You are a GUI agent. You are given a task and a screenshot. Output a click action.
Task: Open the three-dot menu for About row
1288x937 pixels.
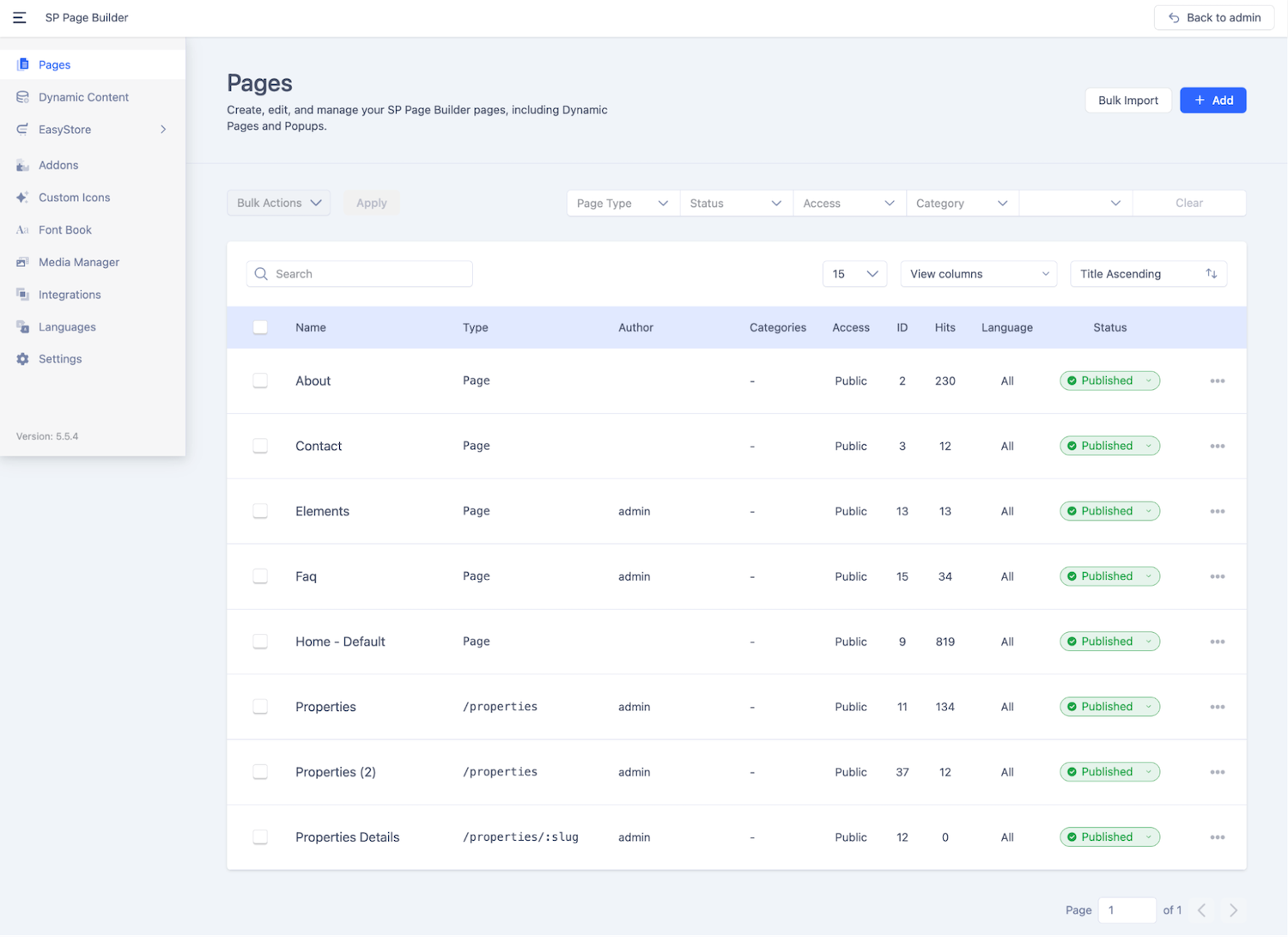1217,380
